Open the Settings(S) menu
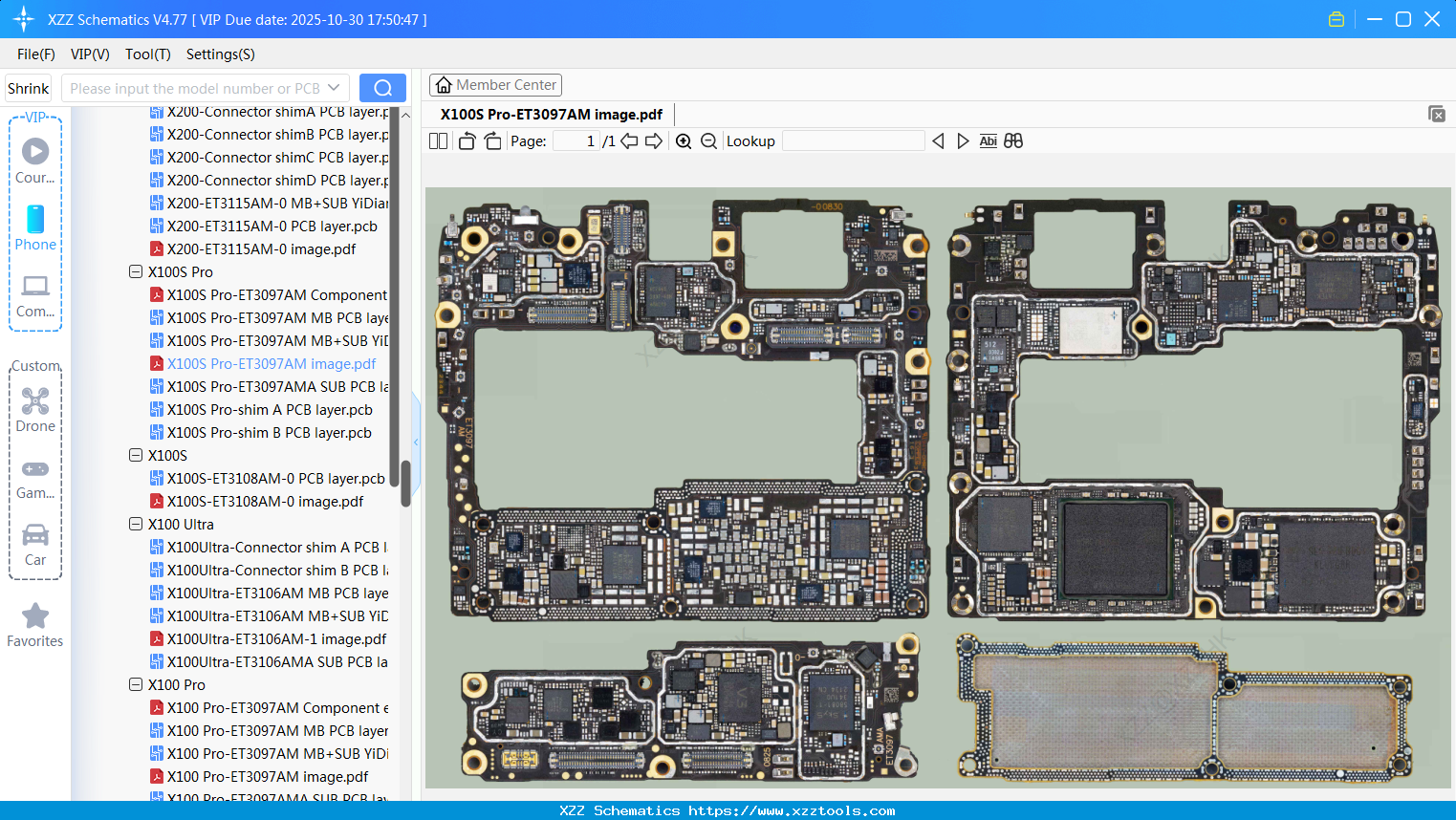Image resolution: width=1456 pixels, height=820 pixels. click(x=220, y=54)
